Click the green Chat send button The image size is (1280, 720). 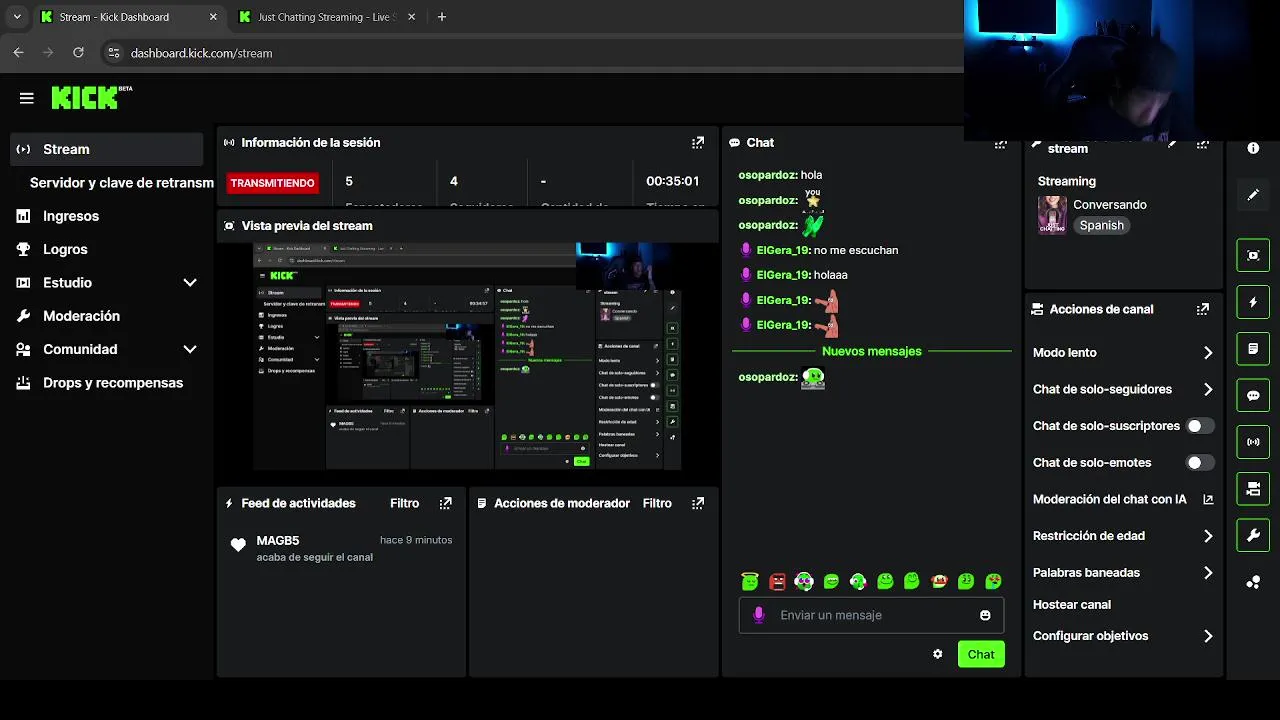(x=981, y=654)
